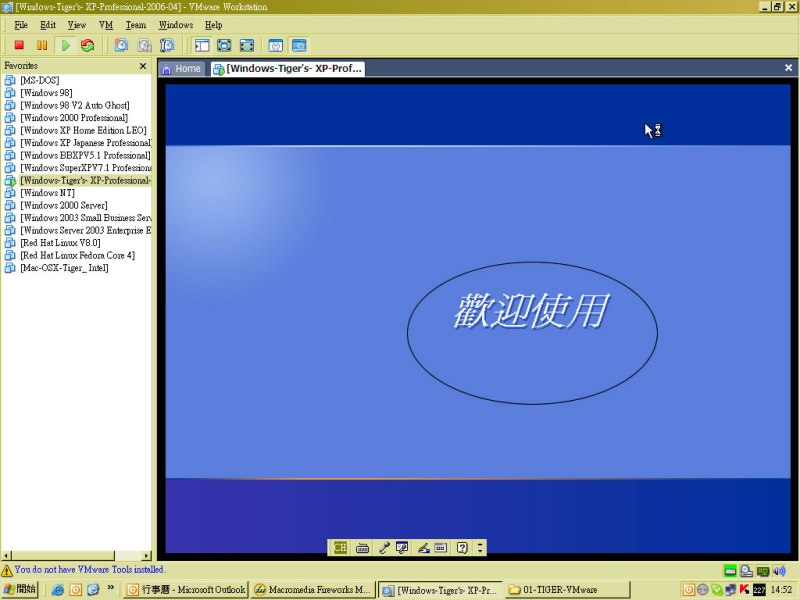Select [Windows XP Japanese Professional] favorite
Screen dimensions: 800x600
pyautogui.click(x=85, y=143)
